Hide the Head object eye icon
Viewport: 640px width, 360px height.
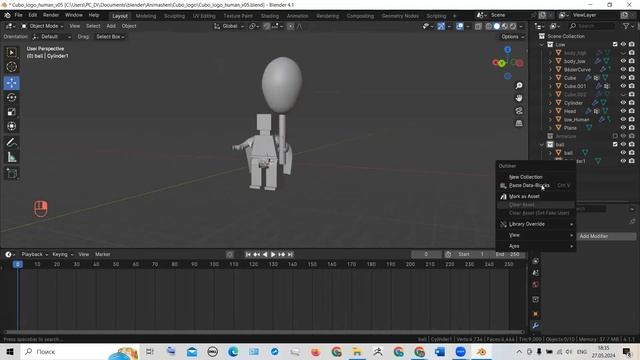pyautogui.click(x=623, y=111)
